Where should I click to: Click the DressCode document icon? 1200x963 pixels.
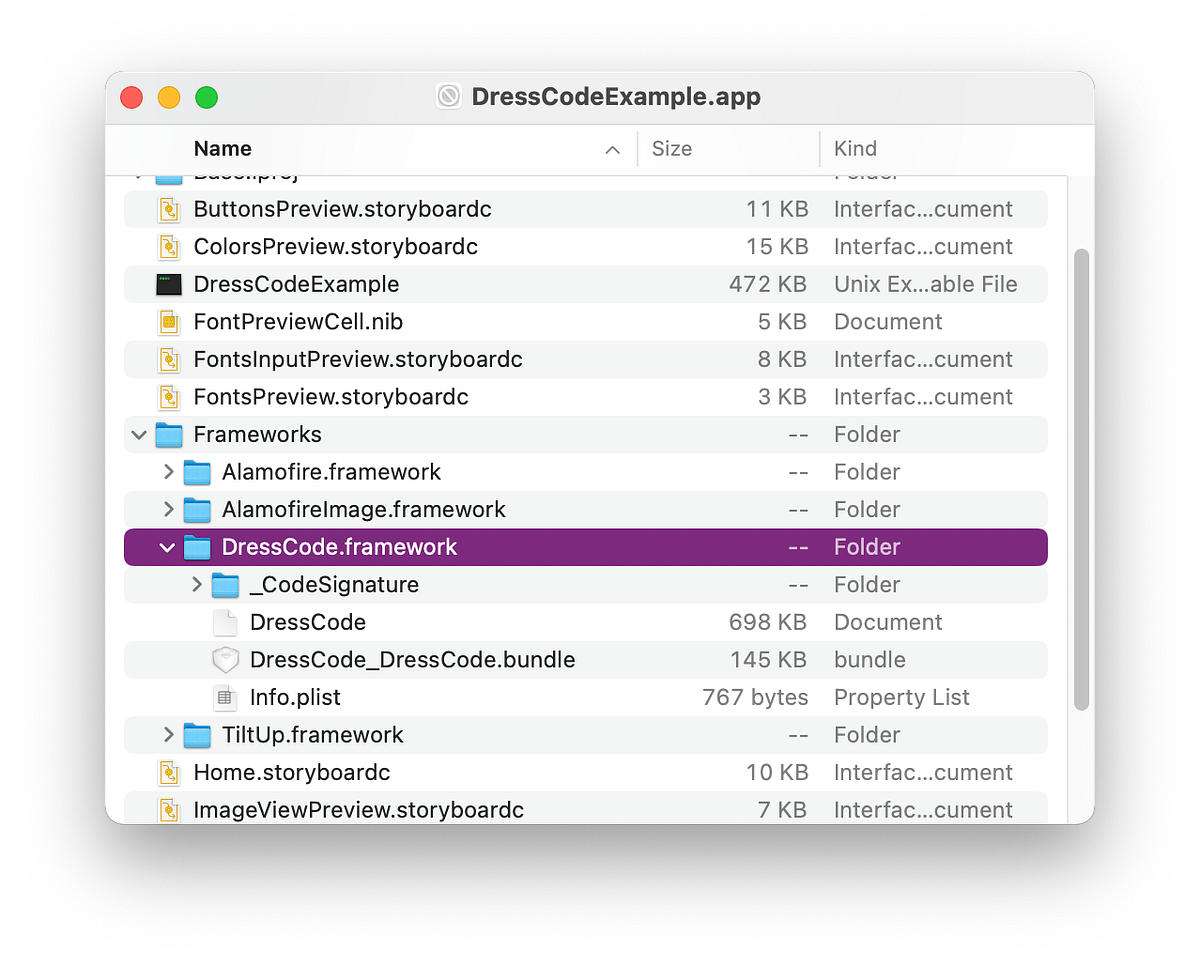tap(225, 622)
